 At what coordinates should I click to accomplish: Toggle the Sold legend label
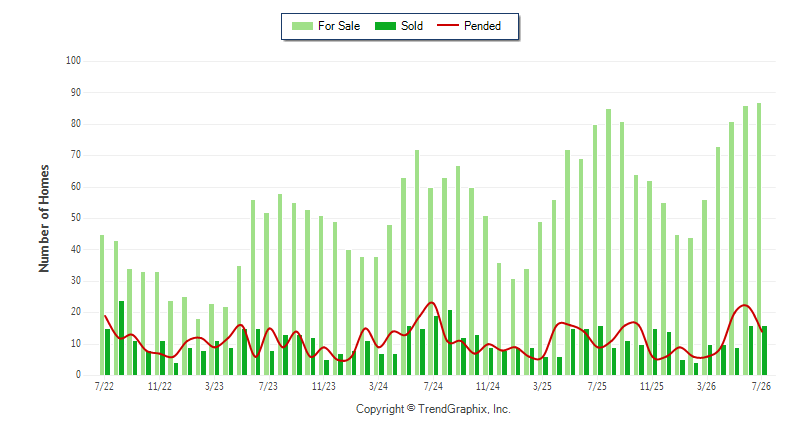412,26
